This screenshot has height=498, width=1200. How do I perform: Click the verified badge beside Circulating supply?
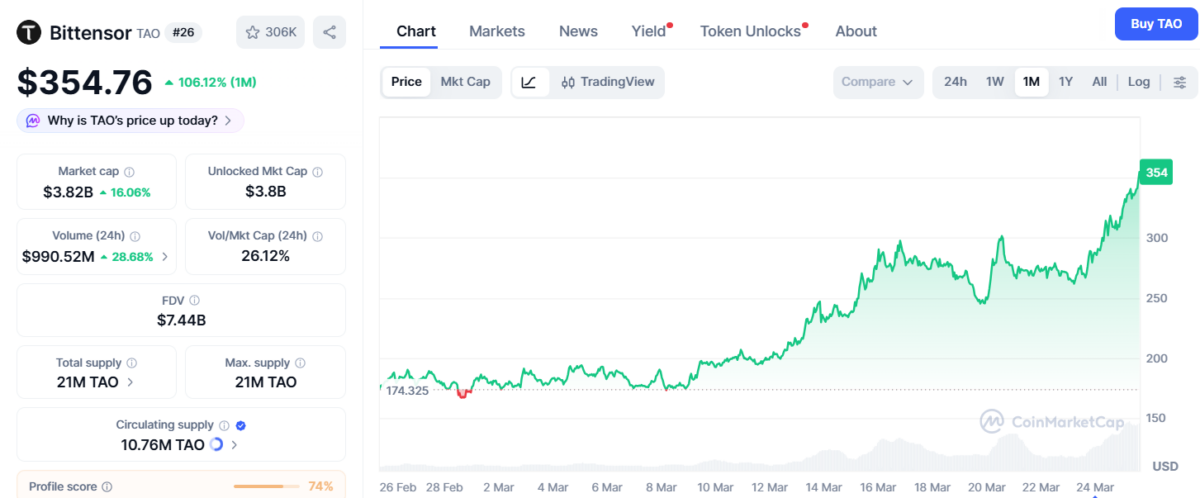[241, 425]
